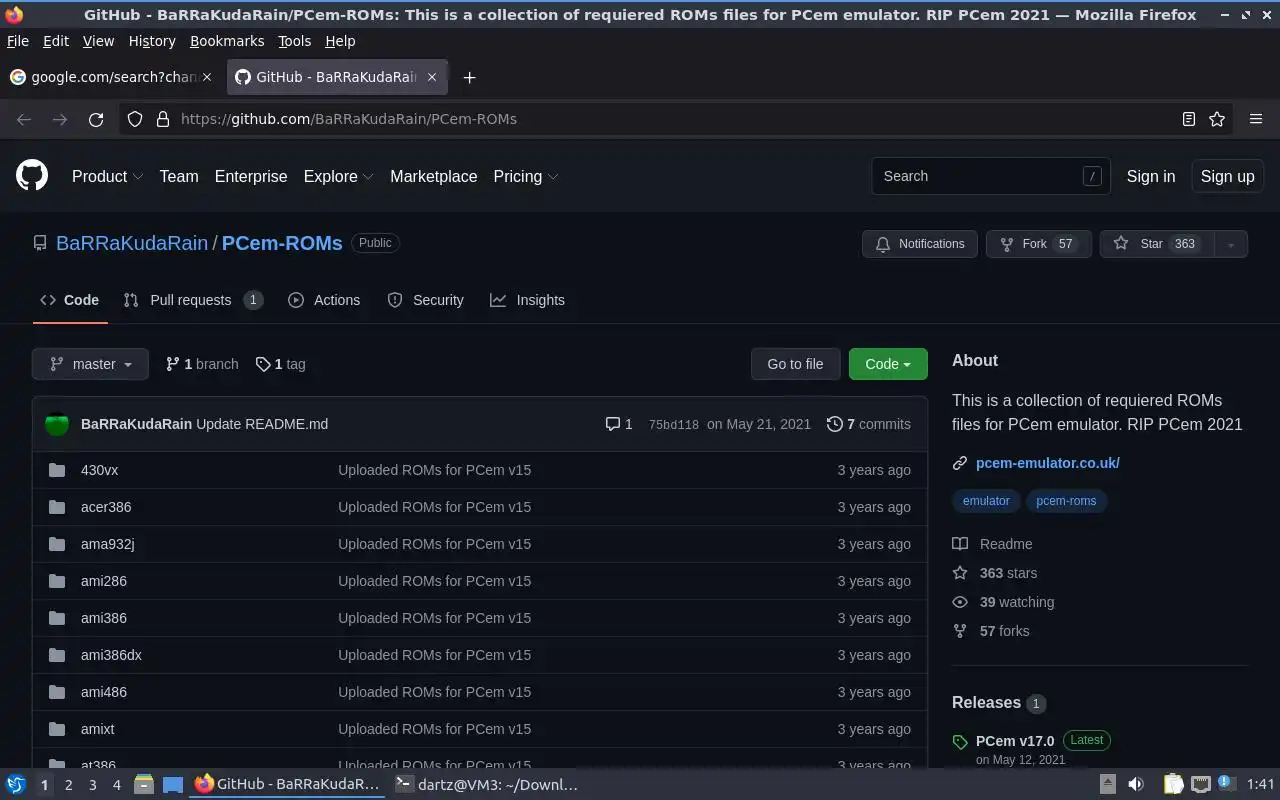The width and height of the screenshot is (1280, 800).
Task: Click the emulator topic tag
Action: pos(986,501)
